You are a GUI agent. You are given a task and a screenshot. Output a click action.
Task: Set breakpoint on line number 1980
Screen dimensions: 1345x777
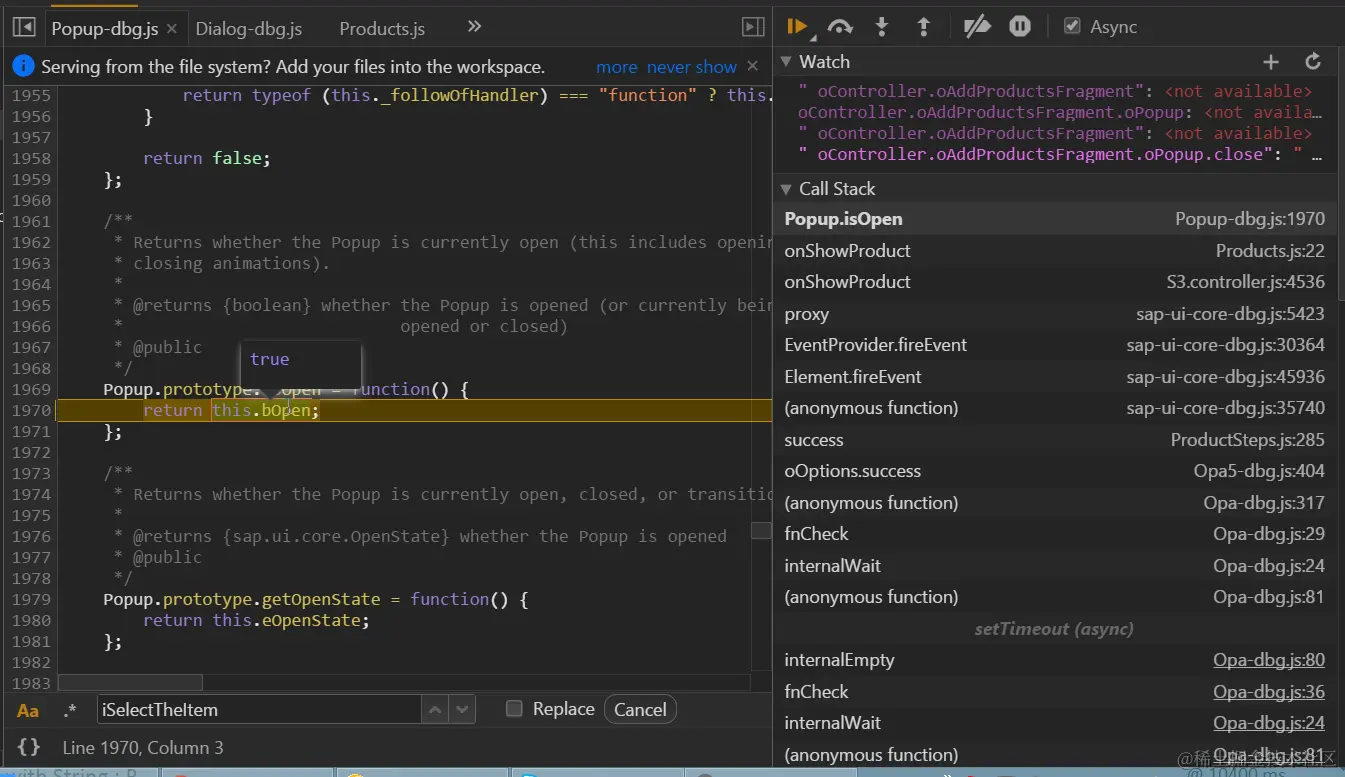click(x=31, y=620)
